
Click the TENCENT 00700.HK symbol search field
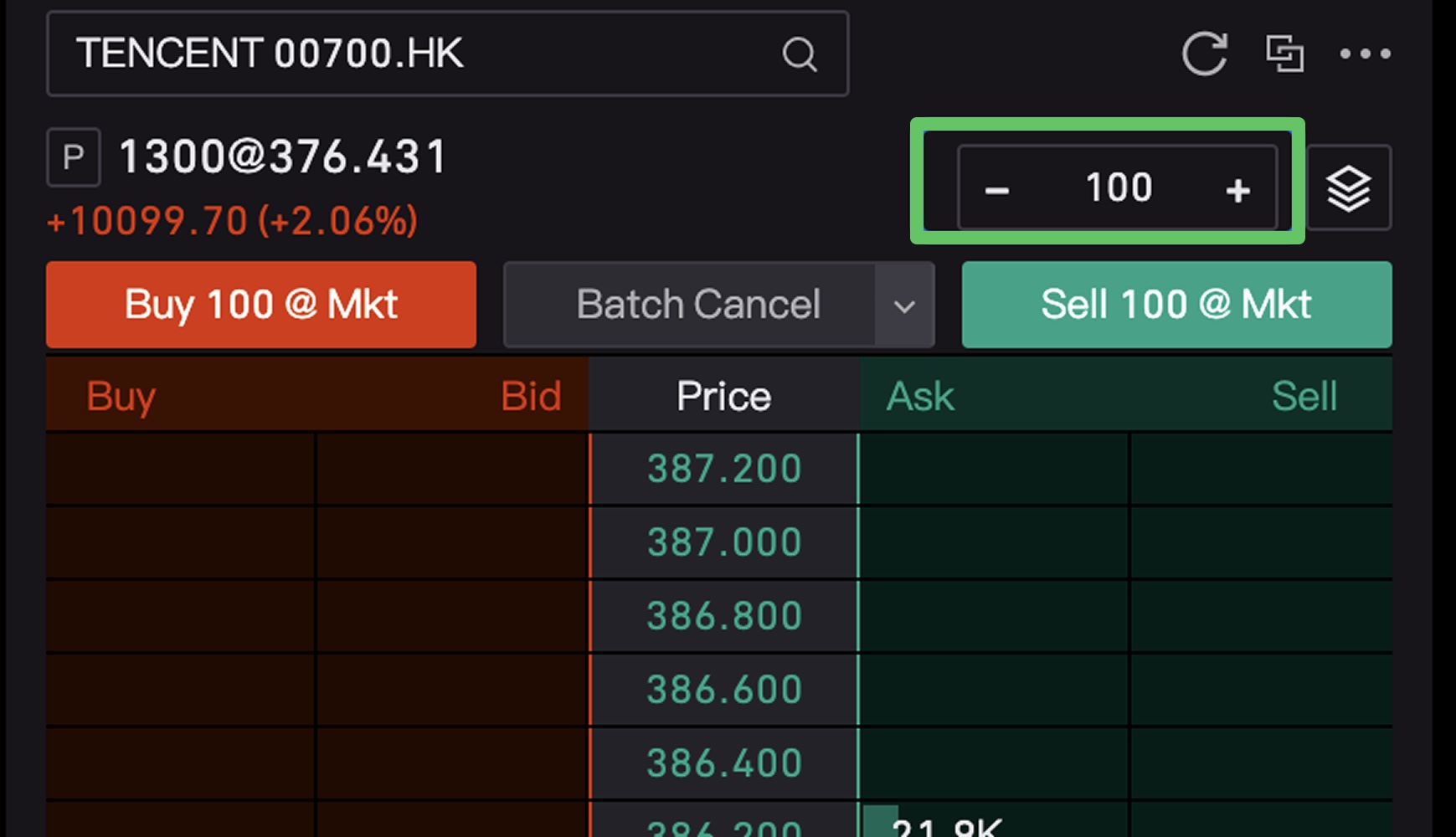point(419,54)
